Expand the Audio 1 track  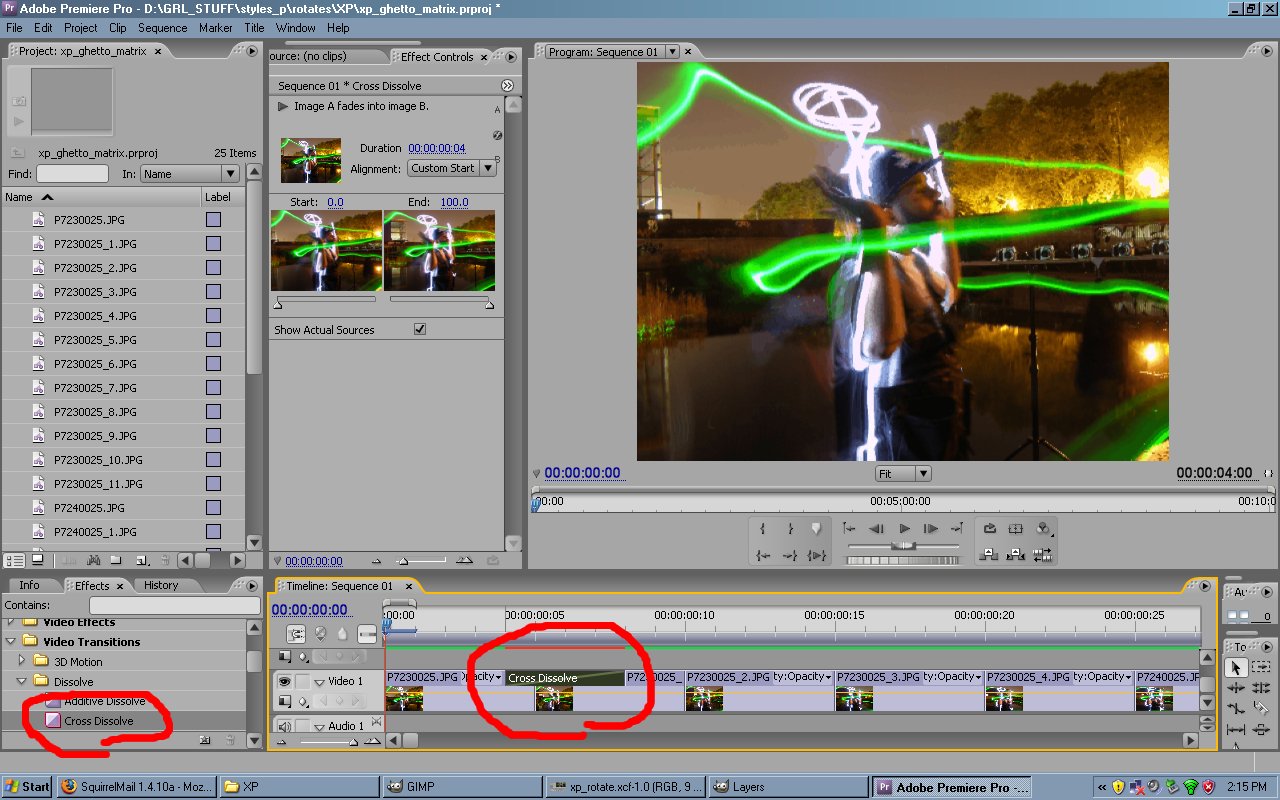point(320,726)
